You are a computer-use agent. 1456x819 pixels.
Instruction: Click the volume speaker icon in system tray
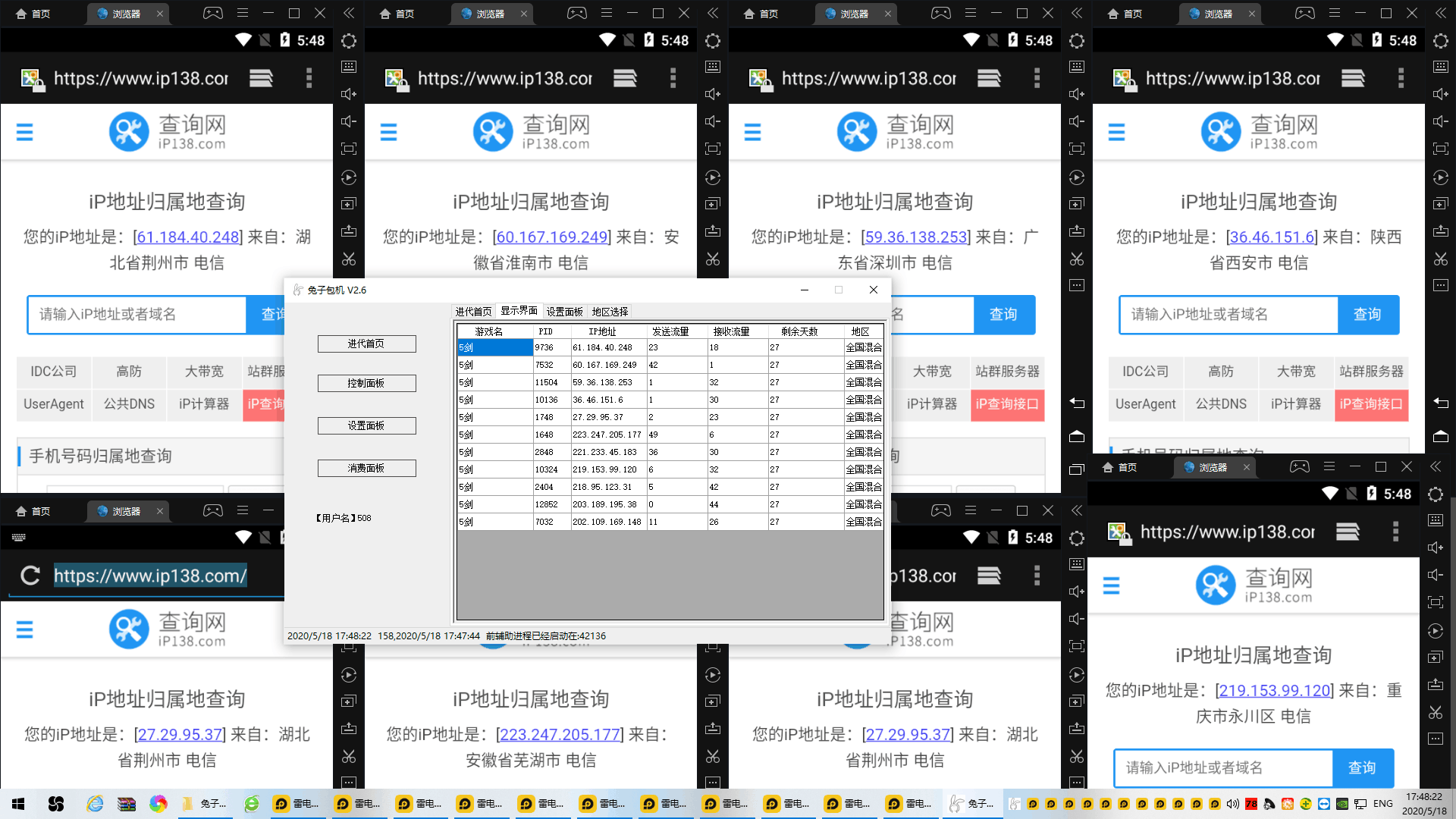(1232, 804)
